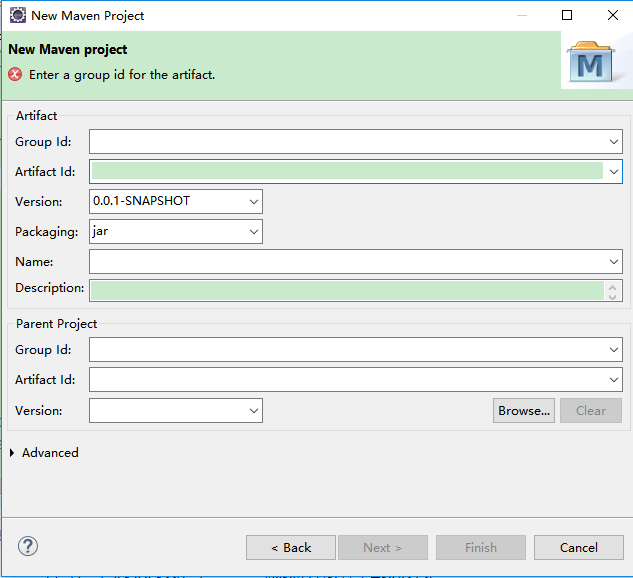Click the Maven M wizard banner icon
Image resolution: width=633 pixels, height=578 pixels.
(x=591, y=61)
